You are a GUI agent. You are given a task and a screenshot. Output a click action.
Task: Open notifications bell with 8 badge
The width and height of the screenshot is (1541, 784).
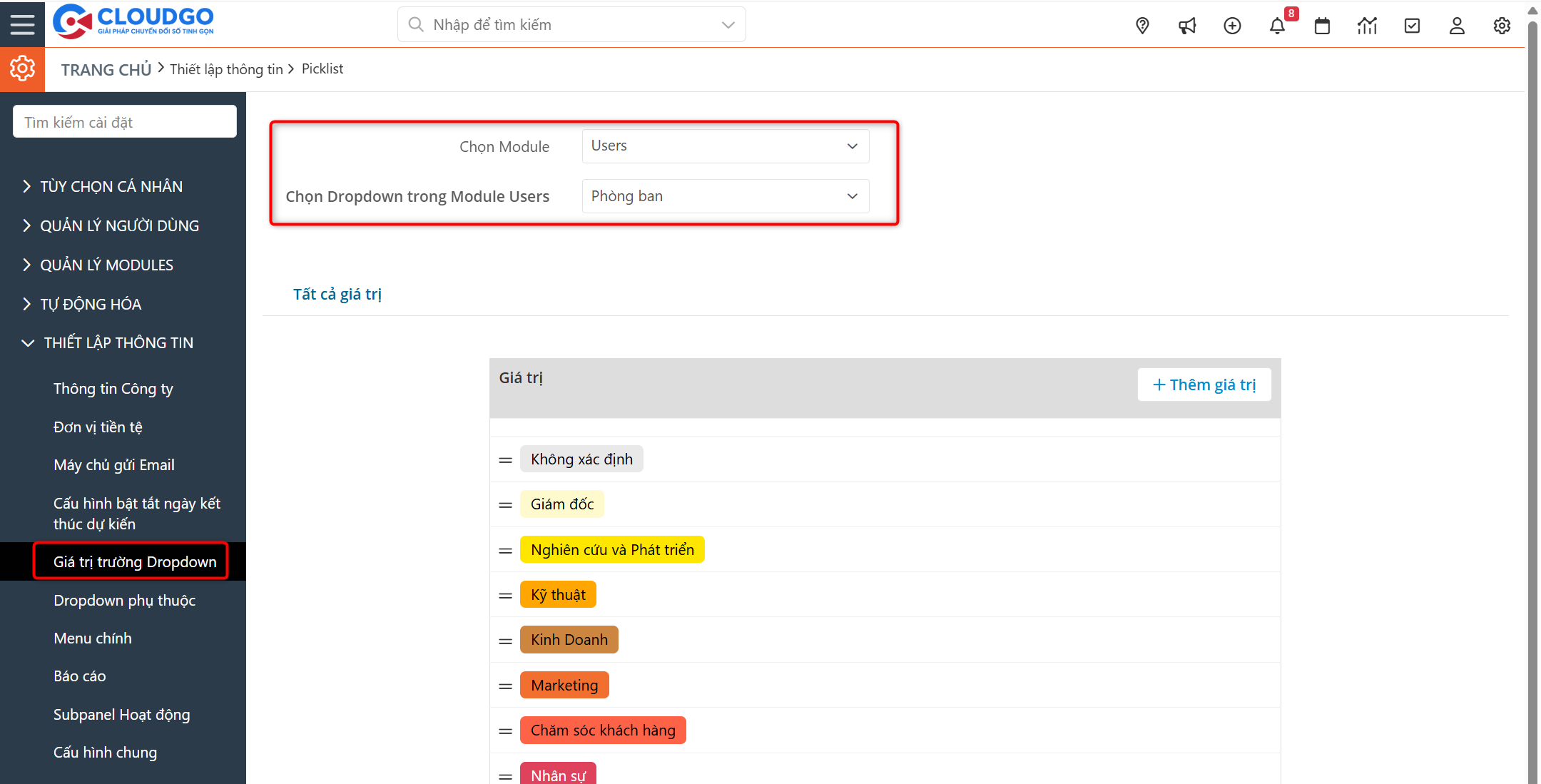(x=1277, y=26)
